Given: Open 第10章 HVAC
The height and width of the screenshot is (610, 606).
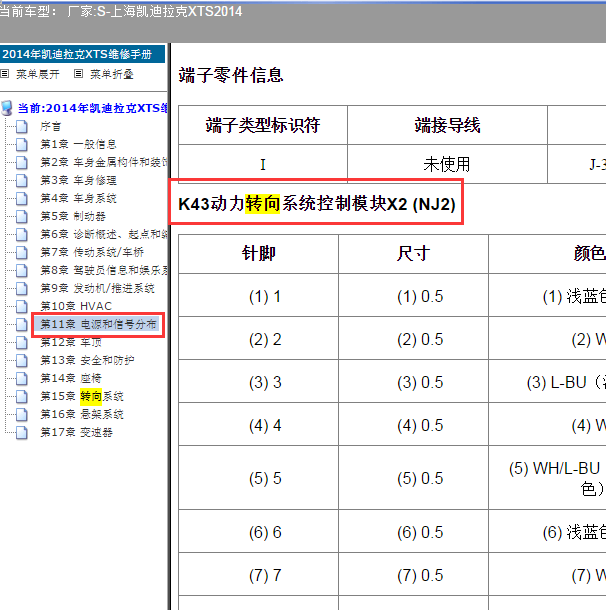Looking at the screenshot, I should coord(76,306).
